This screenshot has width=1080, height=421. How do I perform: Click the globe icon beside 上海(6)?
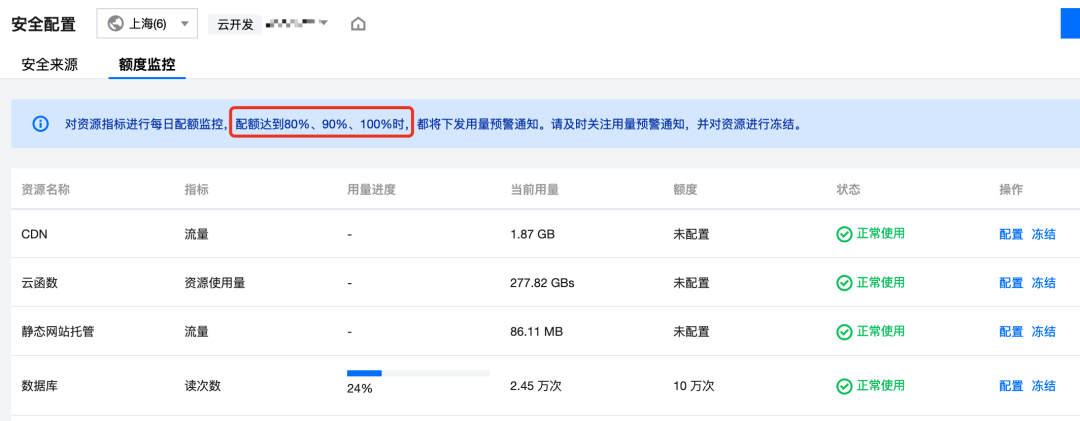point(115,24)
